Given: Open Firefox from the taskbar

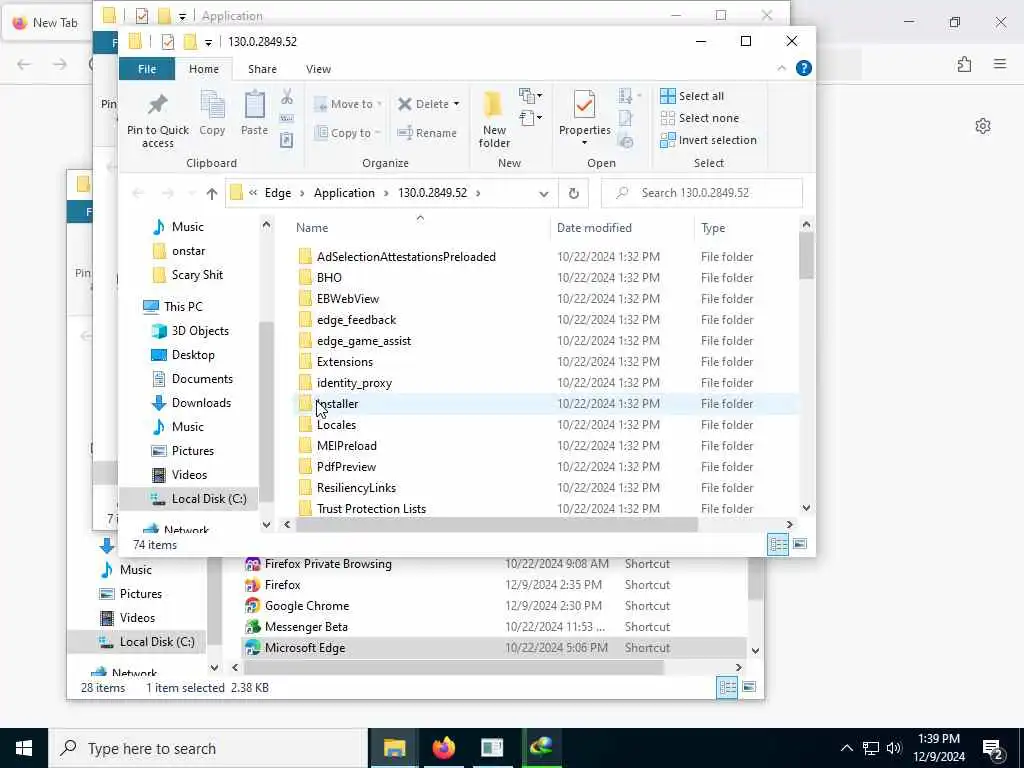Looking at the screenshot, I should [x=443, y=748].
